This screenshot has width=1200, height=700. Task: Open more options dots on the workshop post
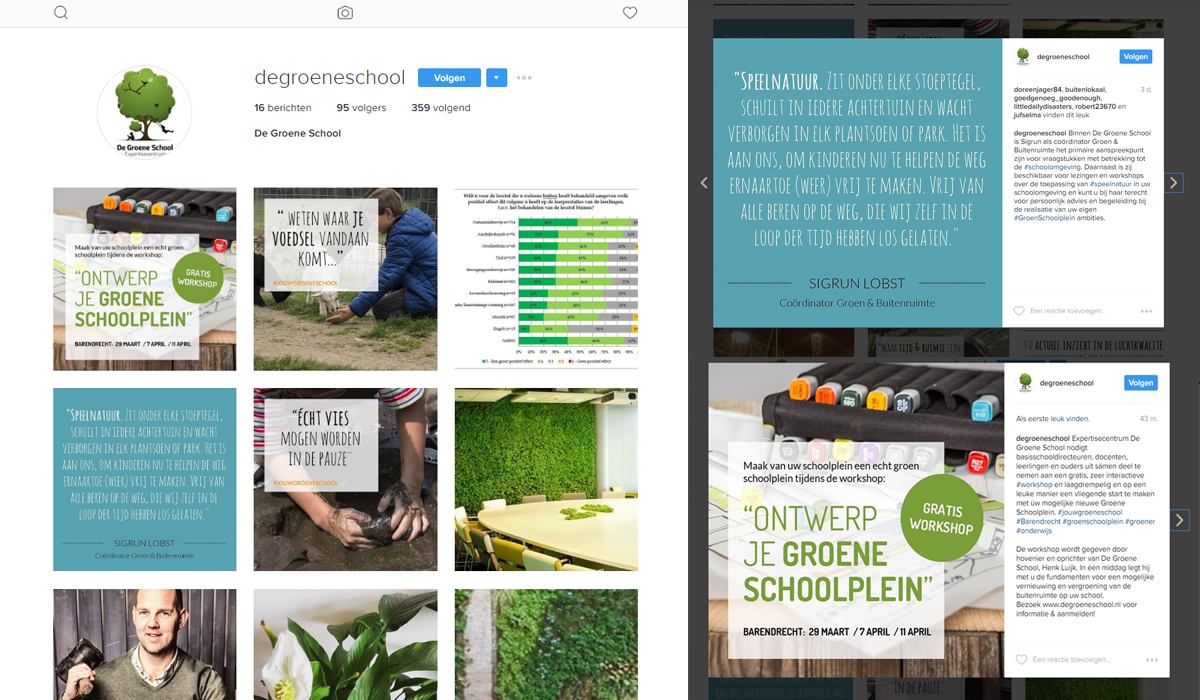(x=1151, y=660)
